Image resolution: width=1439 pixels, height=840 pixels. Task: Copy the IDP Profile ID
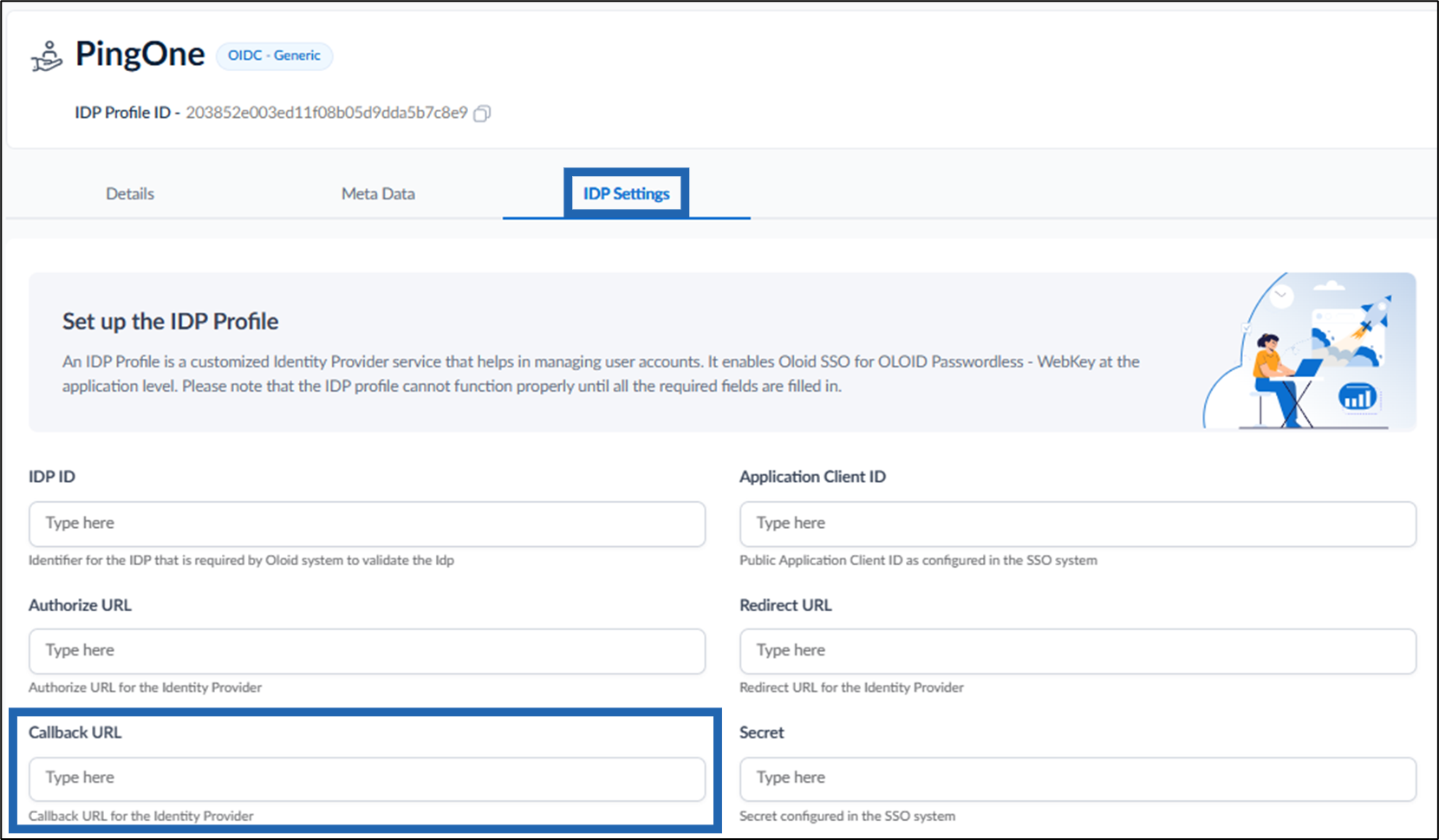click(482, 114)
